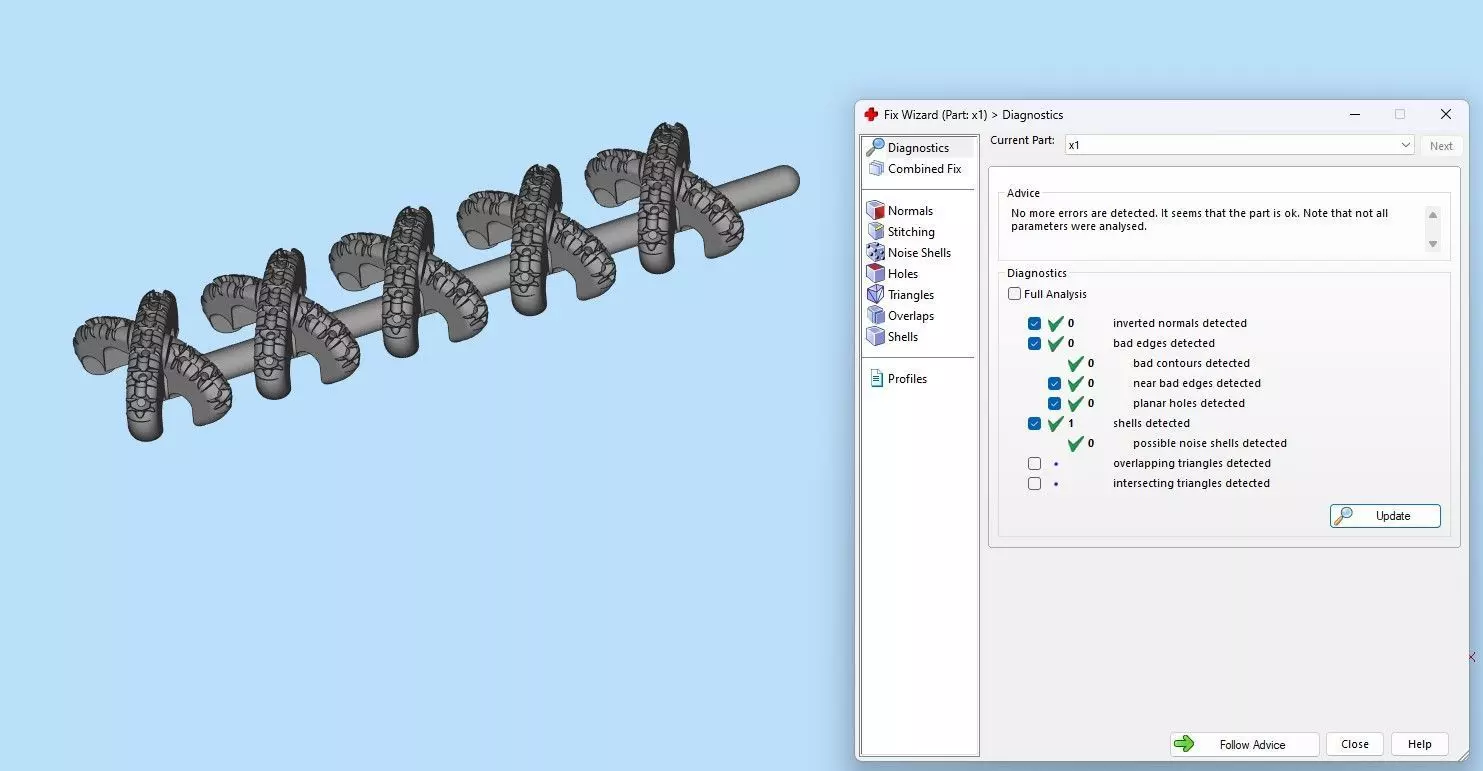Go to Normals page label
The width and height of the screenshot is (1483, 771).
[910, 211]
